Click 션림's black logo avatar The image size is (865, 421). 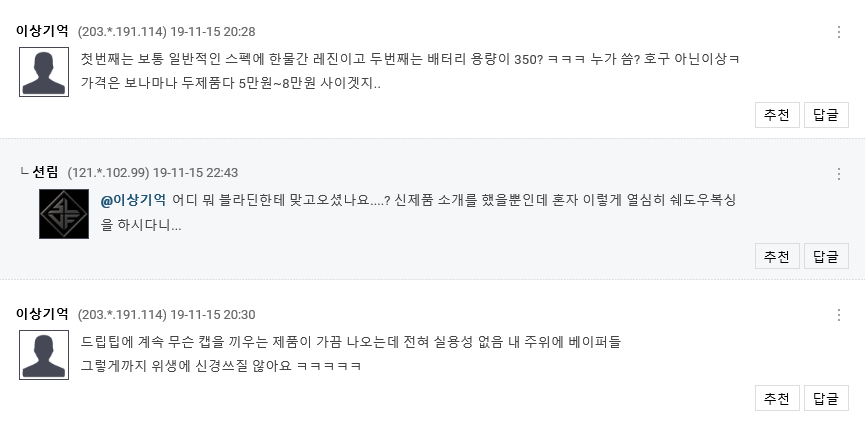tap(64, 214)
